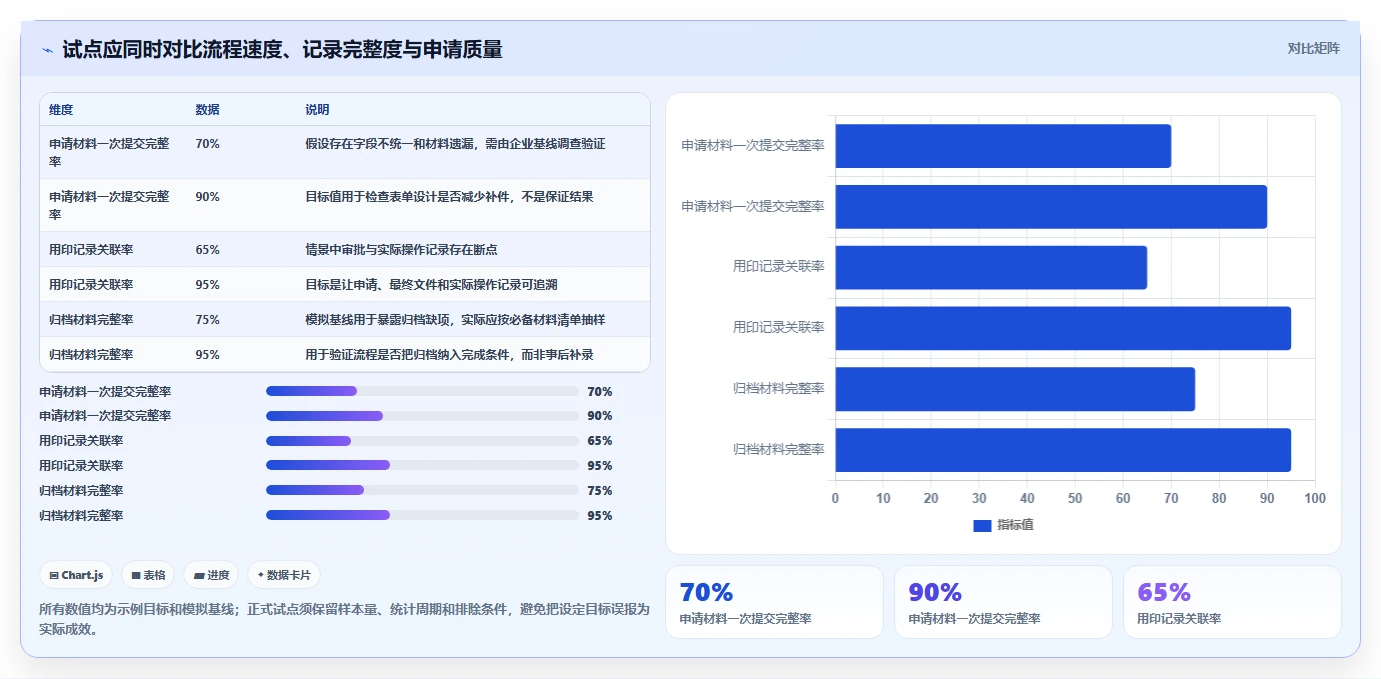Click the footnote starting 所有数值均为示例目标
1381x679 pixels.
click(x=344, y=619)
